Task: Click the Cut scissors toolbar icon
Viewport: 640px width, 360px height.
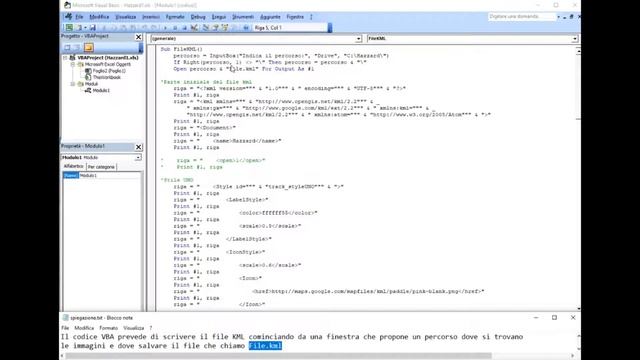Action: click(x=104, y=28)
